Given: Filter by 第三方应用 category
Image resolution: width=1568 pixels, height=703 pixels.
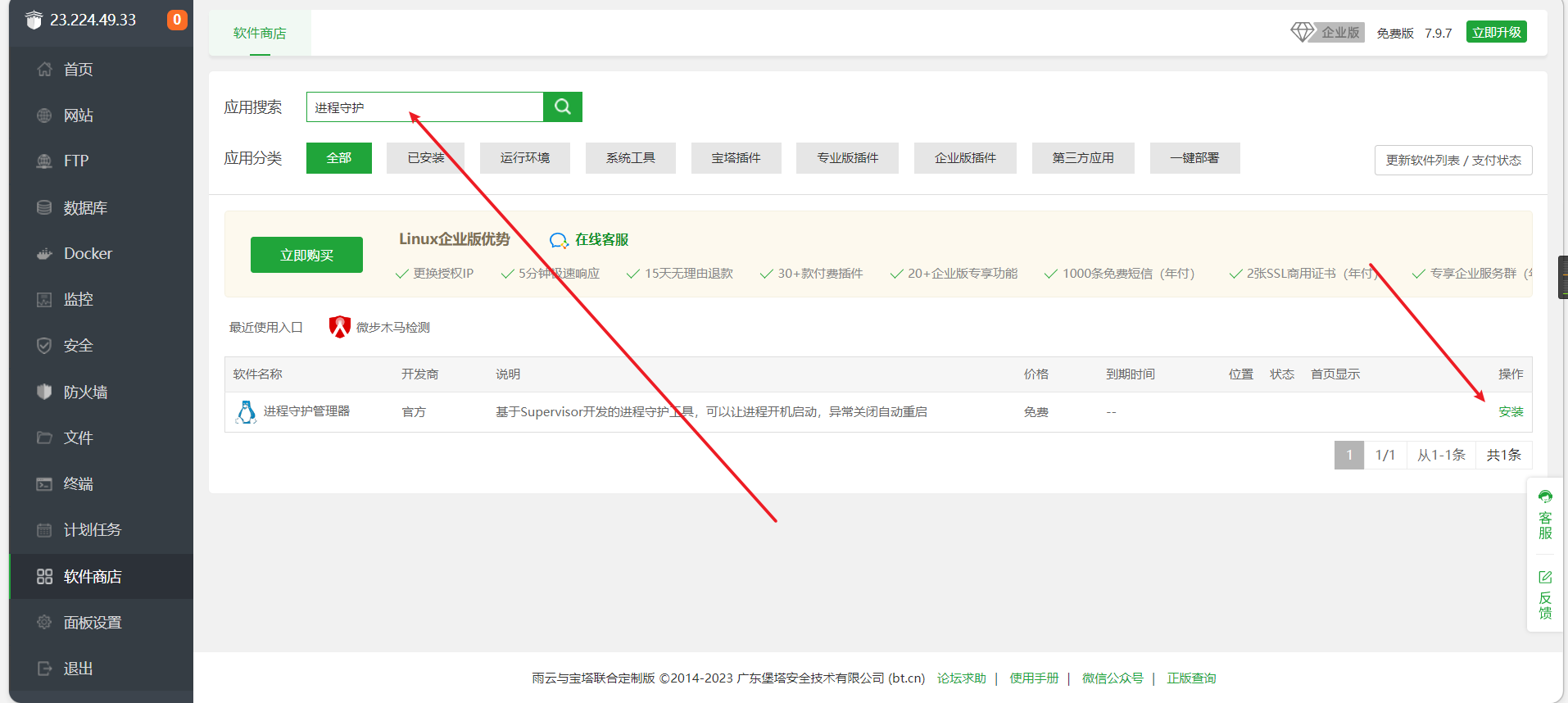Looking at the screenshot, I should (x=1083, y=158).
